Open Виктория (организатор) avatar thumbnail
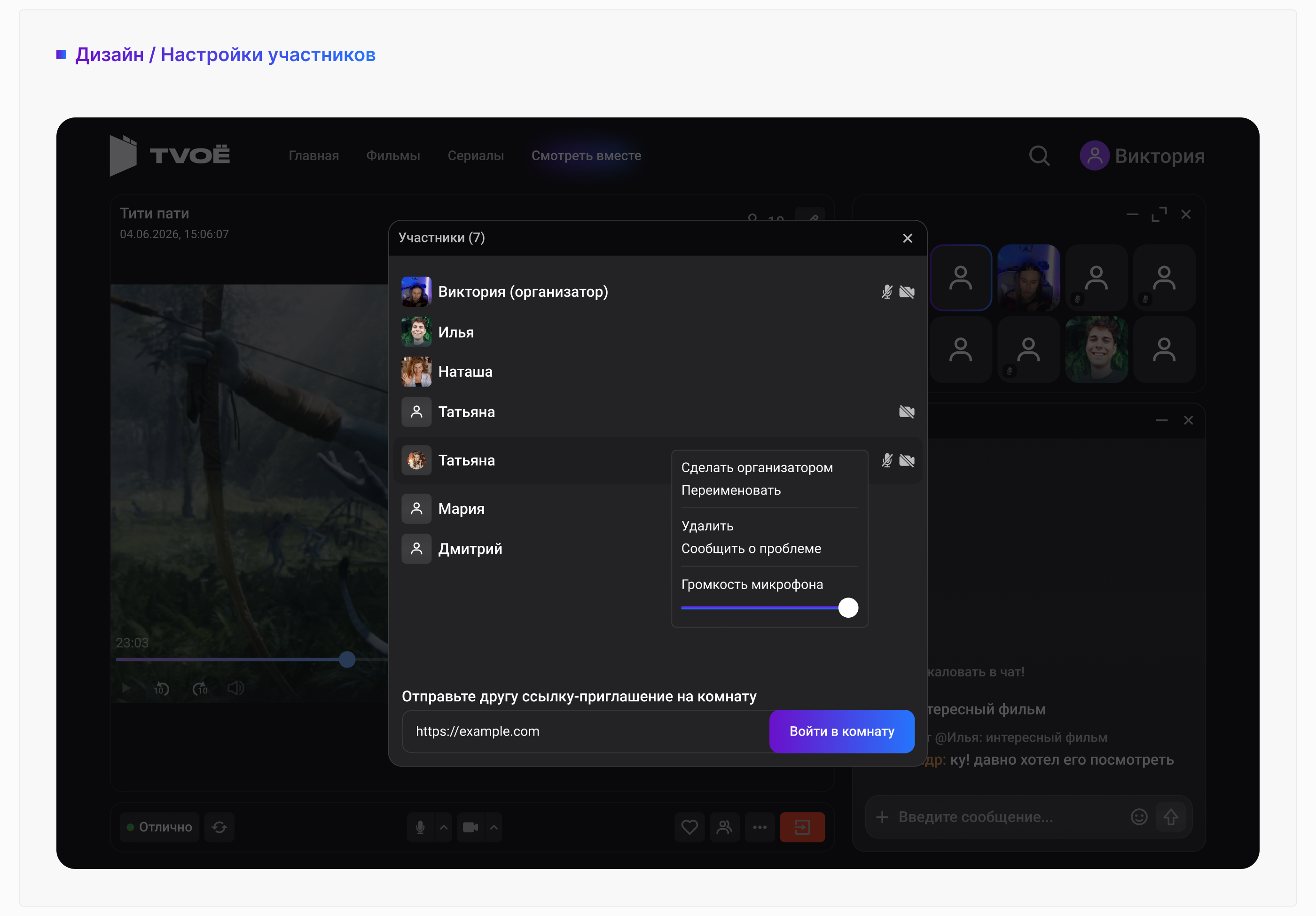 (x=416, y=292)
